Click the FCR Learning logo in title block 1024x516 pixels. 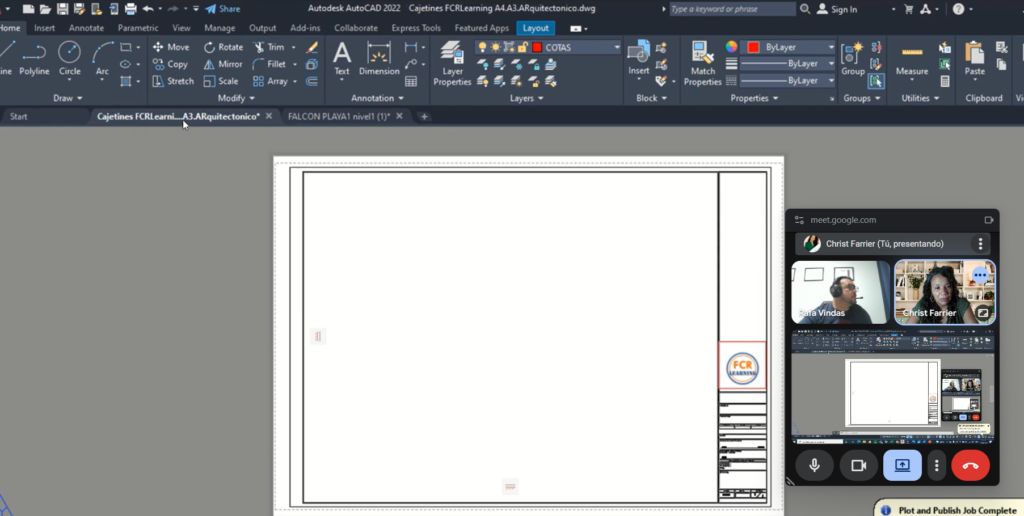tap(742, 366)
